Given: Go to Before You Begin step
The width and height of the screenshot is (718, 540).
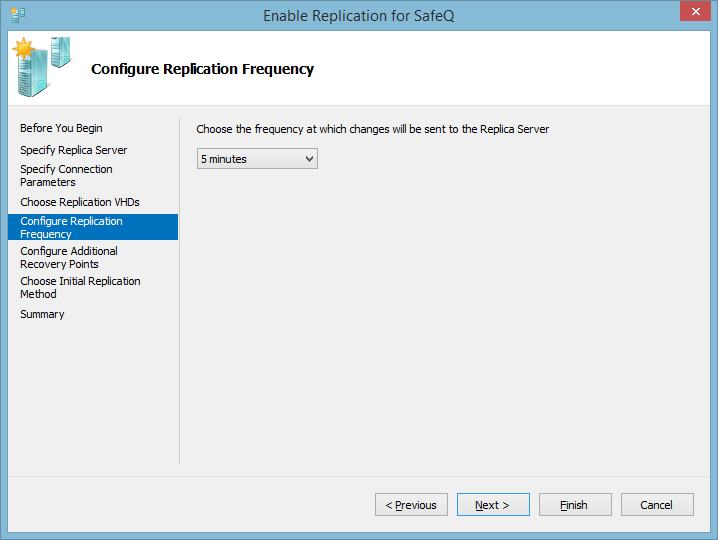Looking at the screenshot, I should tap(61, 128).
